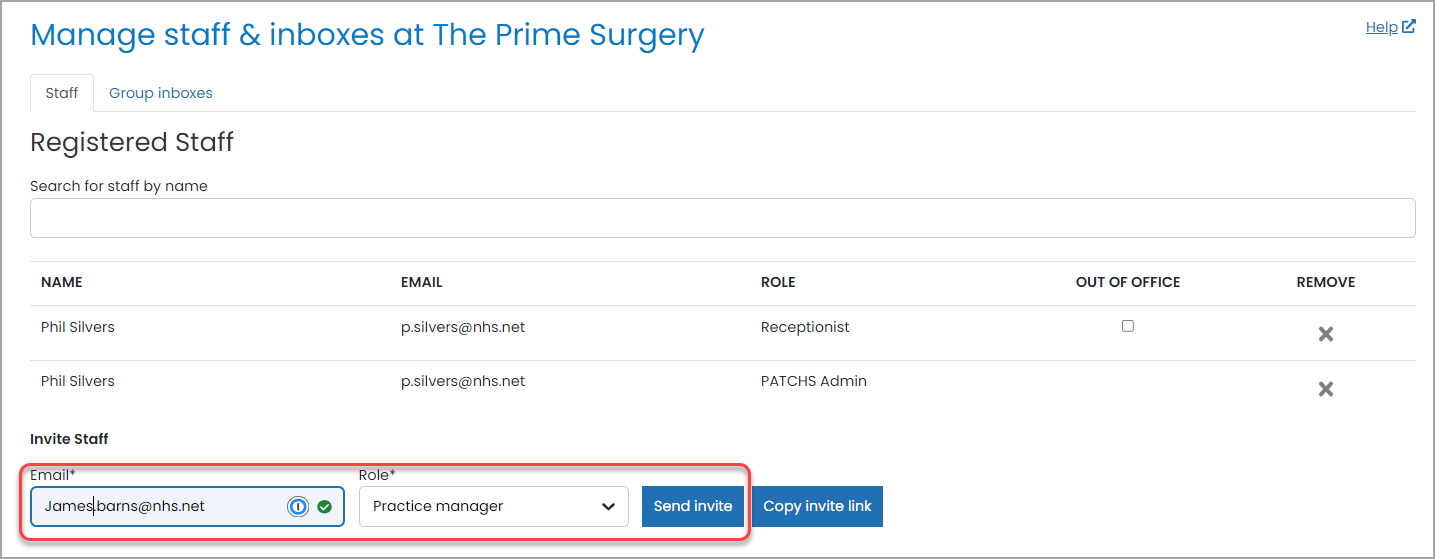The image size is (1435, 559).
Task: Open the Role dropdown showing Practice manager
Action: click(x=494, y=506)
